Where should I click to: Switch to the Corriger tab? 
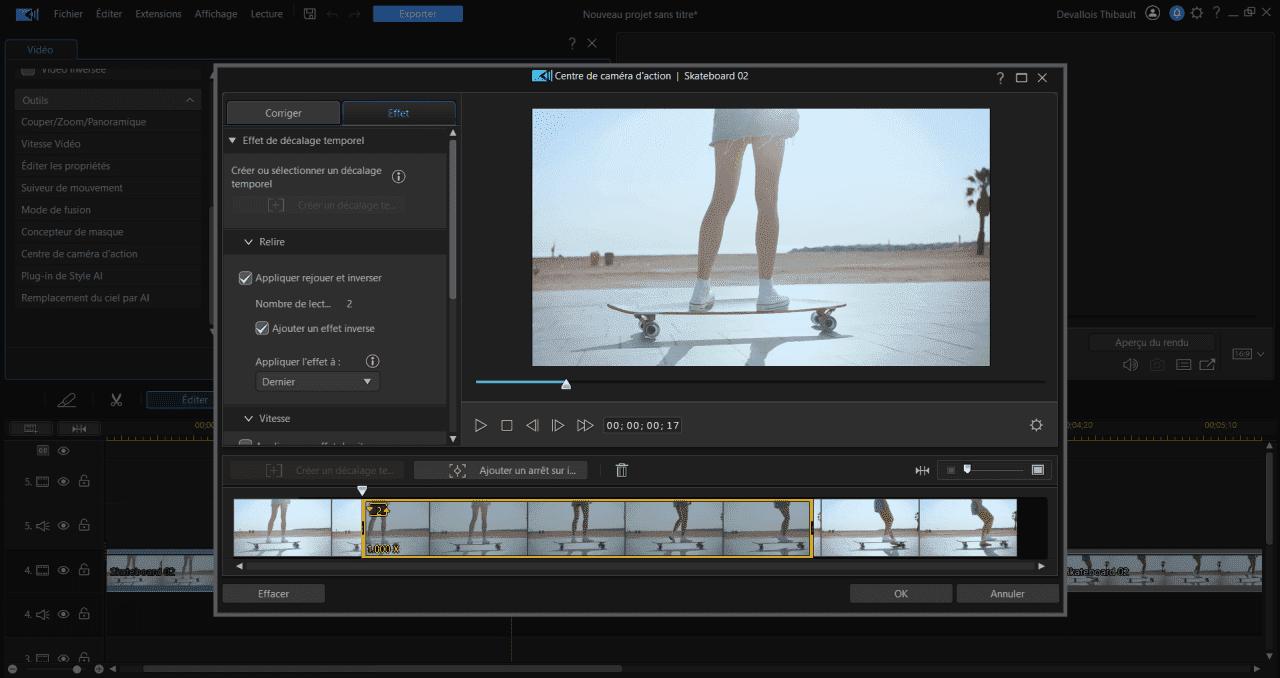(283, 112)
